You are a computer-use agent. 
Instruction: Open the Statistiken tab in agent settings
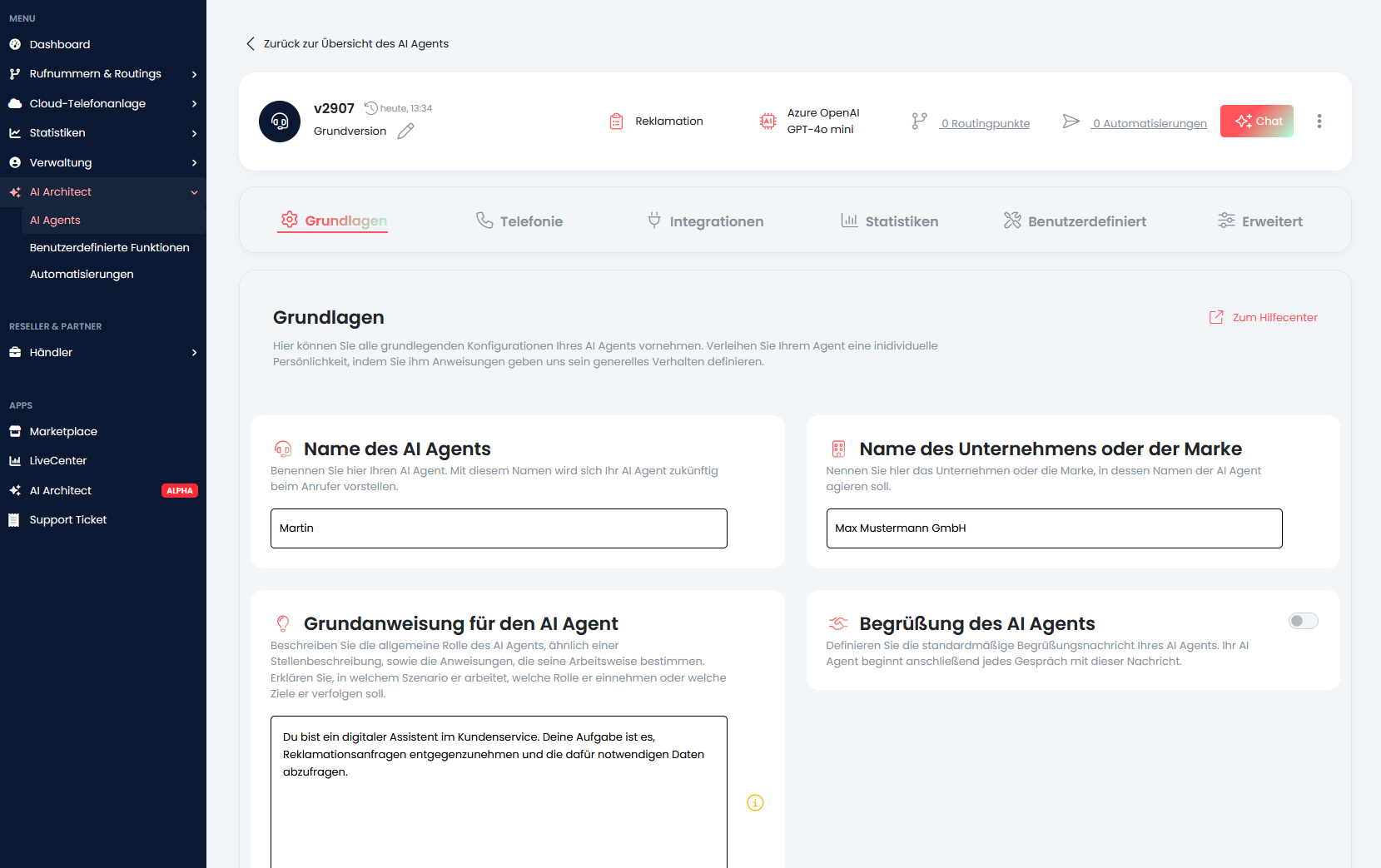889,221
